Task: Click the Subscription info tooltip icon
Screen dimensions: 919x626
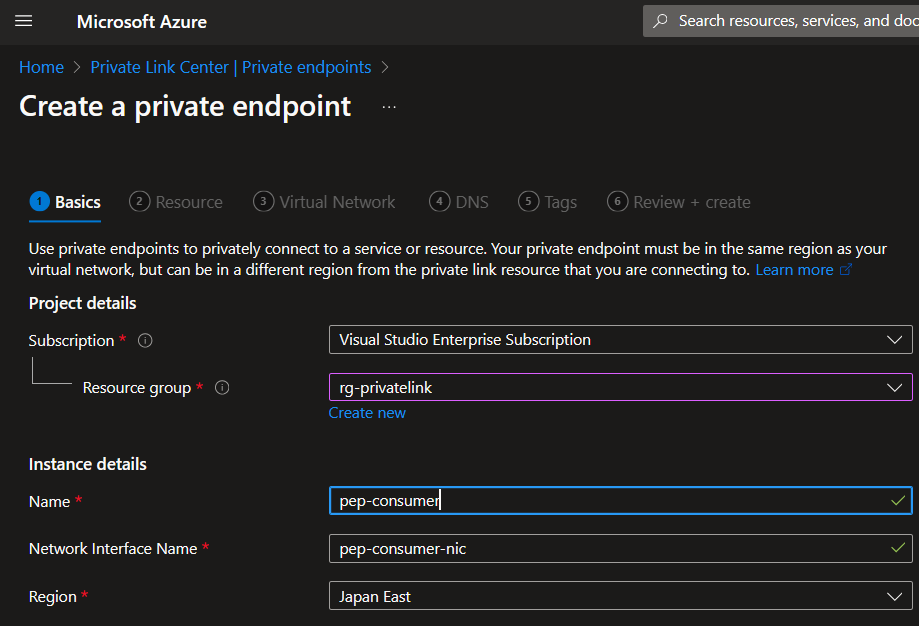Action: click(144, 340)
